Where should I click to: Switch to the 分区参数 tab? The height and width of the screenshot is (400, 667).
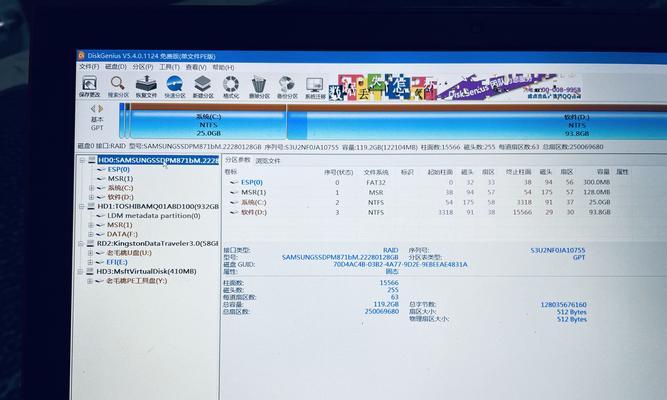coord(238,160)
